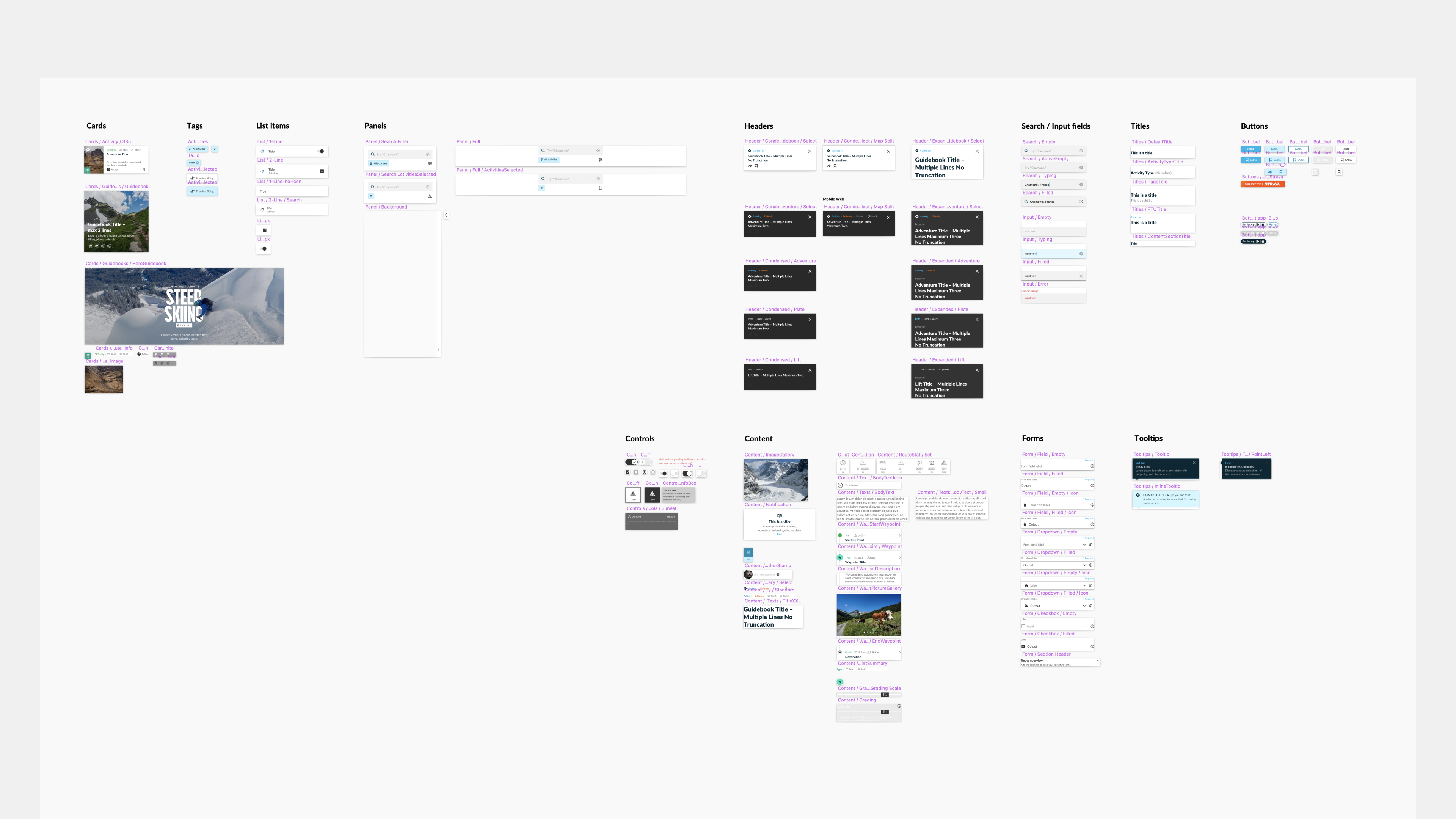Open Form / Dropdown / Filled / Icon Output chevron
The height and width of the screenshot is (819, 1456).
coord(1084,606)
